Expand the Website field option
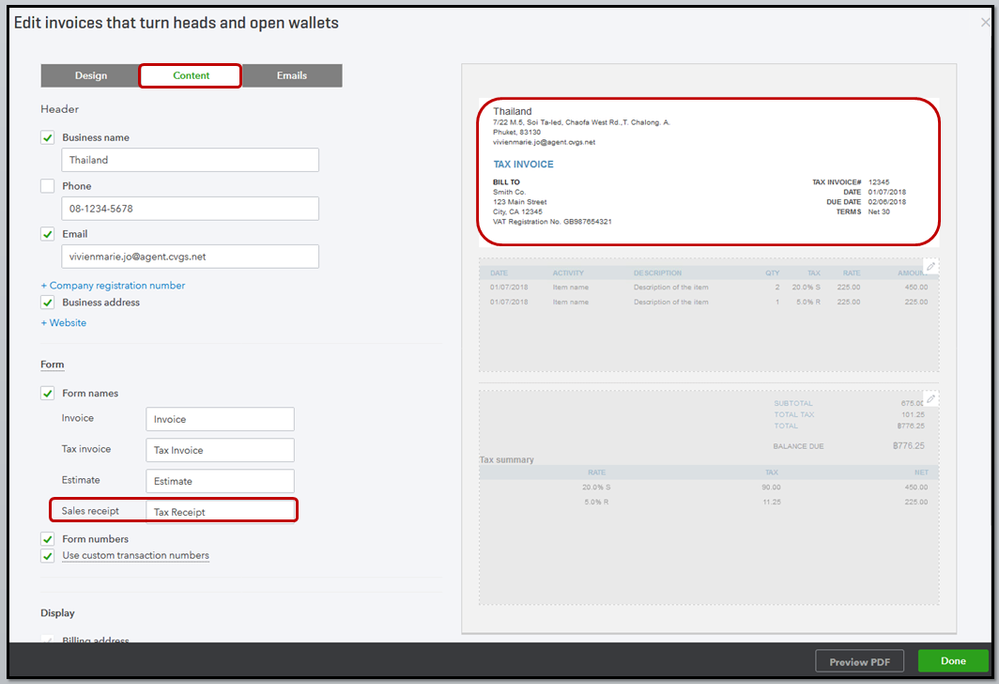Screen dimensions: 999x684 [63, 323]
